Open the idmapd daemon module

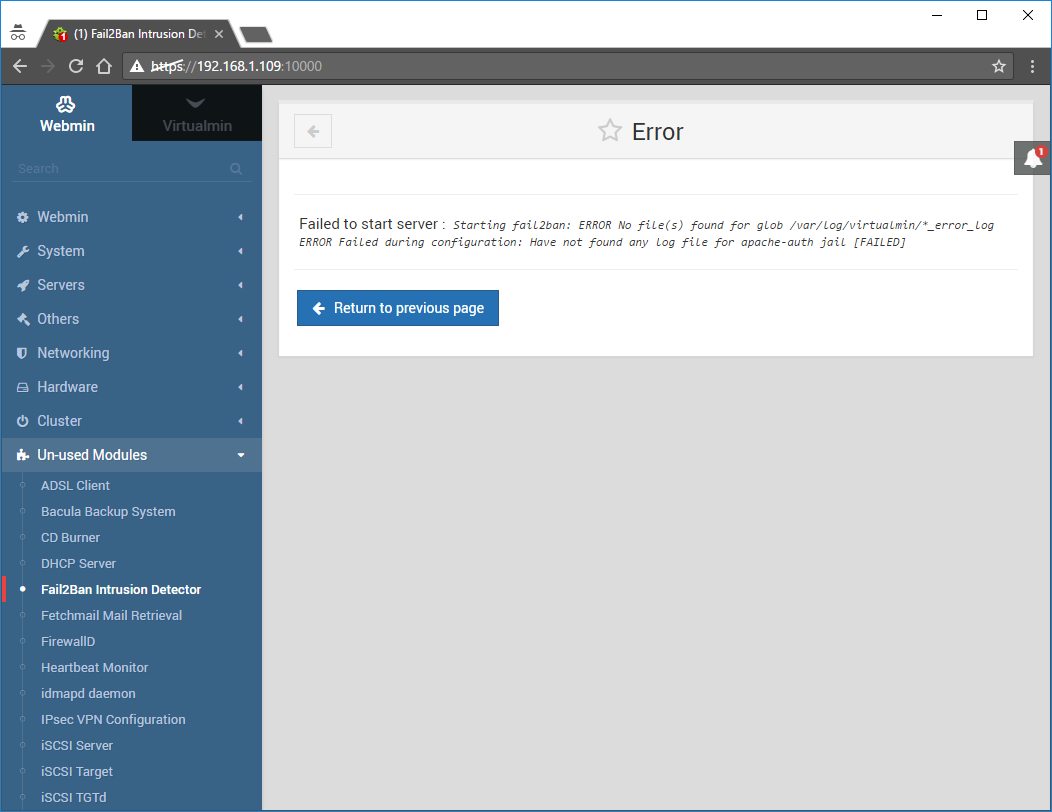pyautogui.click(x=88, y=693)
